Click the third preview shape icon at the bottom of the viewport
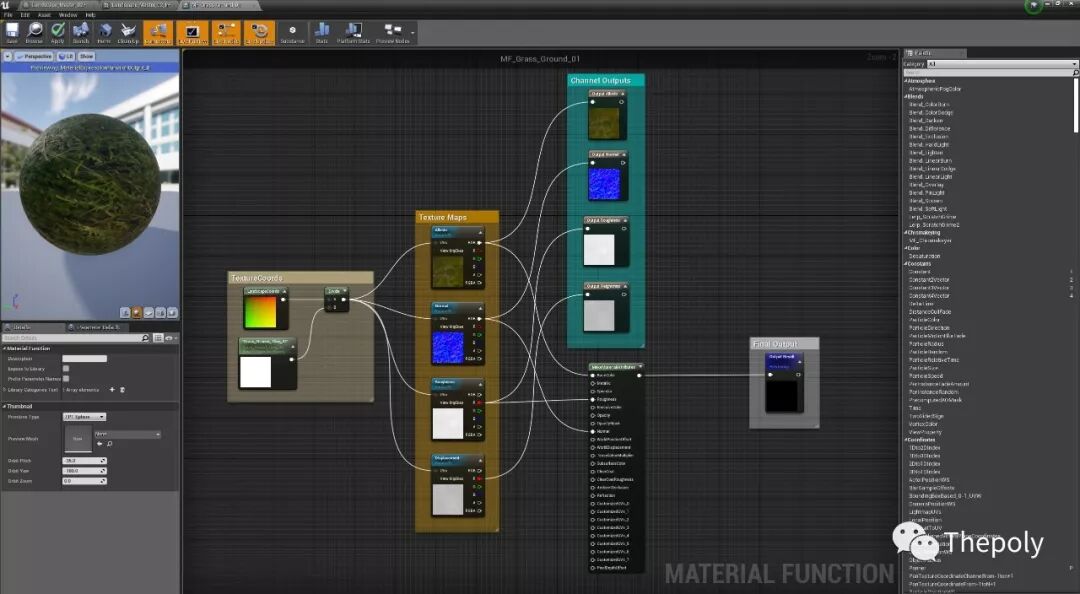Image resolution: width=1080 pixels, height=594 pixels. click(148, 313)
